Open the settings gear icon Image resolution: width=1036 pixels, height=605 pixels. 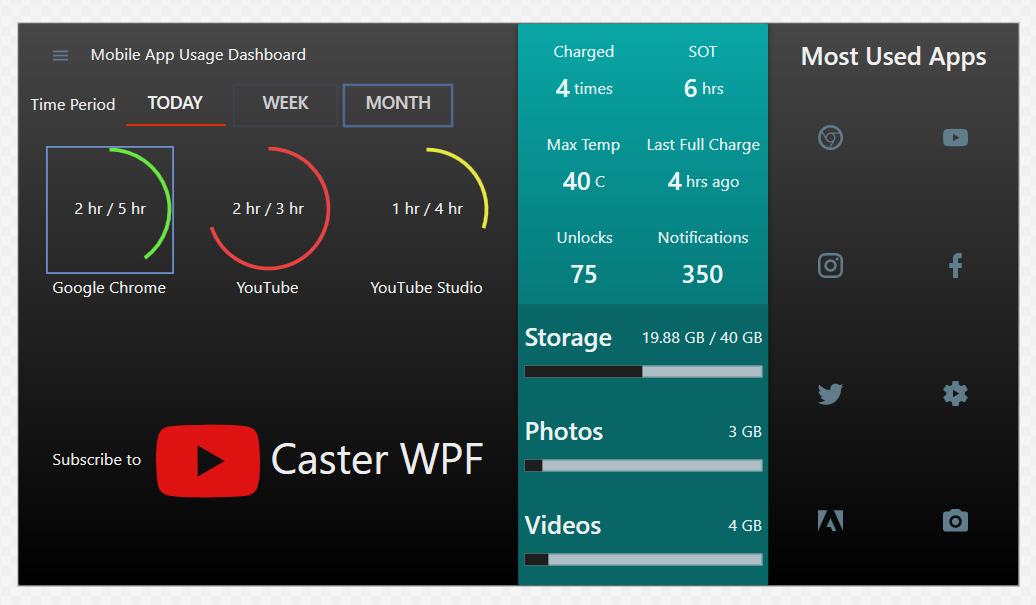pos(955,394)
